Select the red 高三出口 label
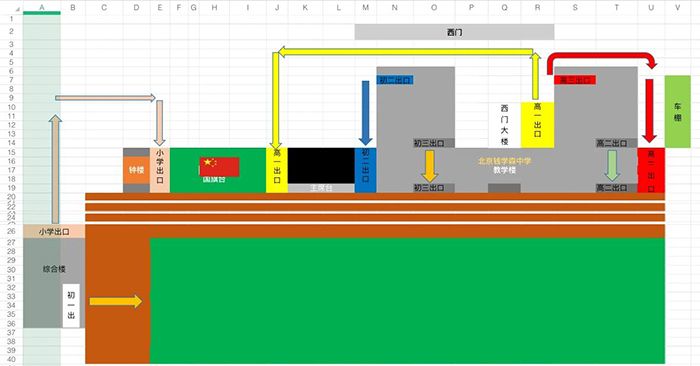Viewport: 700px width, 366px height. coord(575,80)
